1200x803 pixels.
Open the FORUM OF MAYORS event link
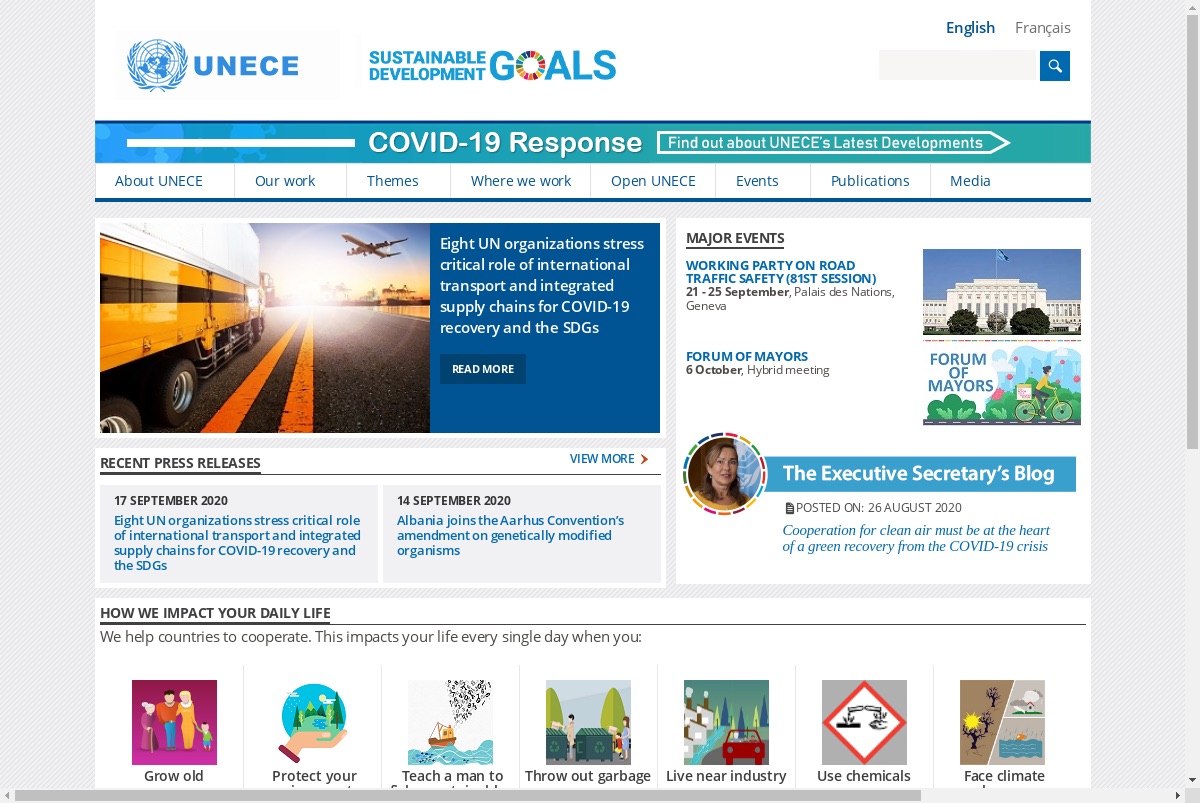pos(747,356)
